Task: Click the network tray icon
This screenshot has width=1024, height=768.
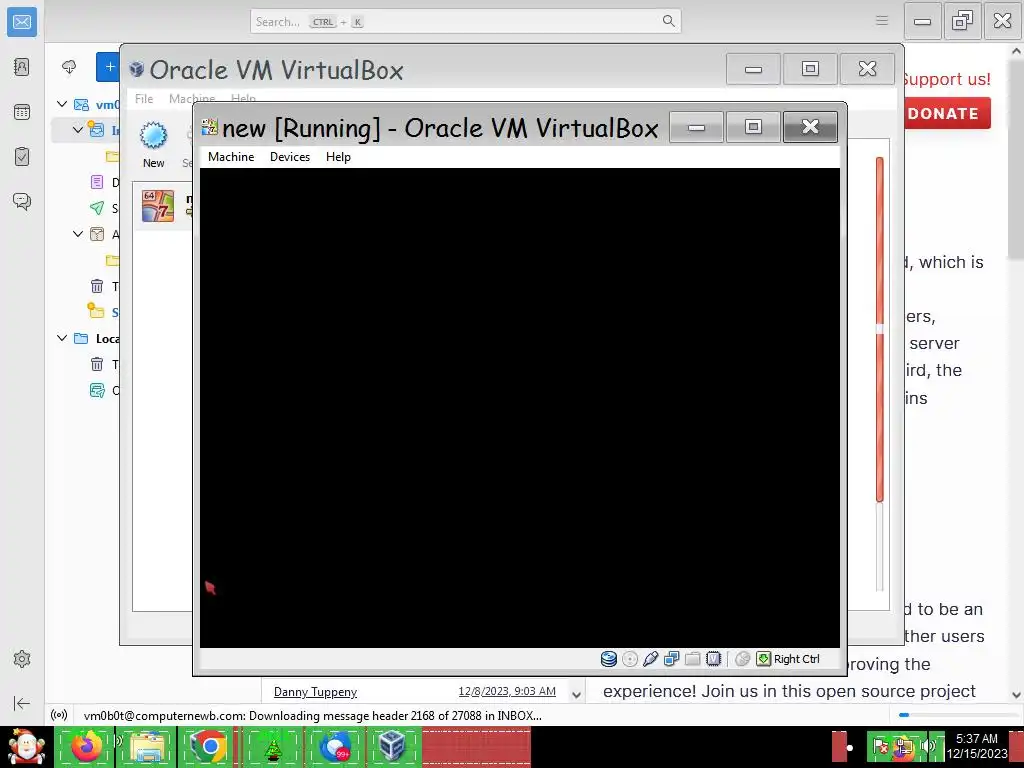Action: coord(903,746)
